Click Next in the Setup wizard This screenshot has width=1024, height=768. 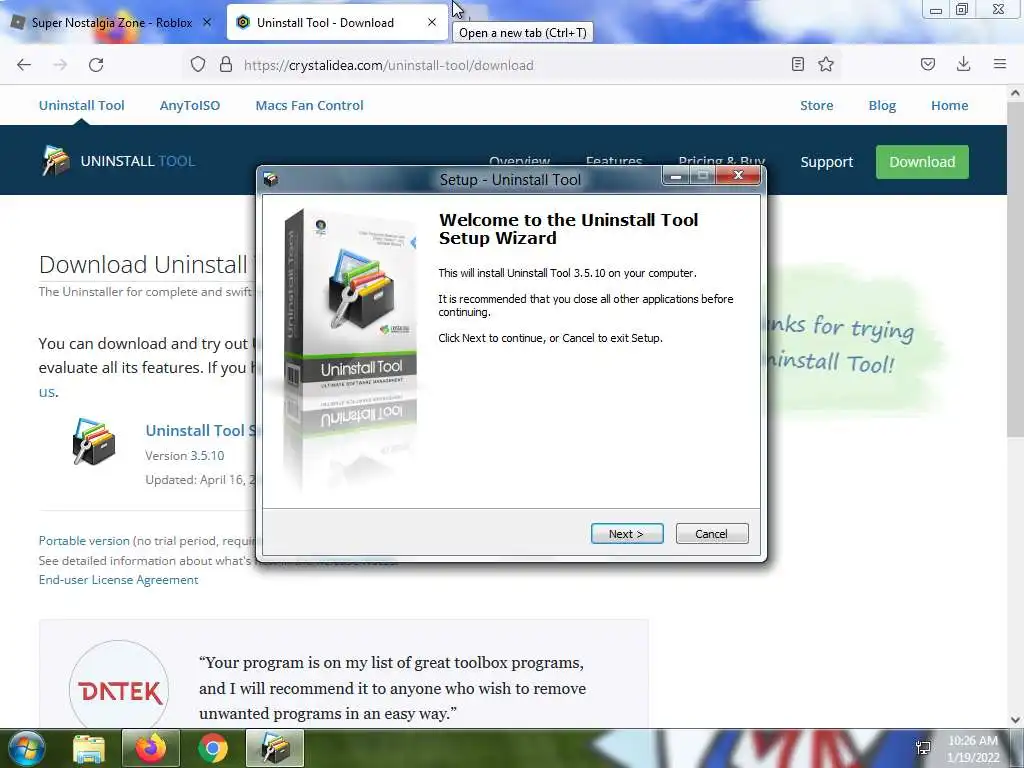tap(627, 534)
